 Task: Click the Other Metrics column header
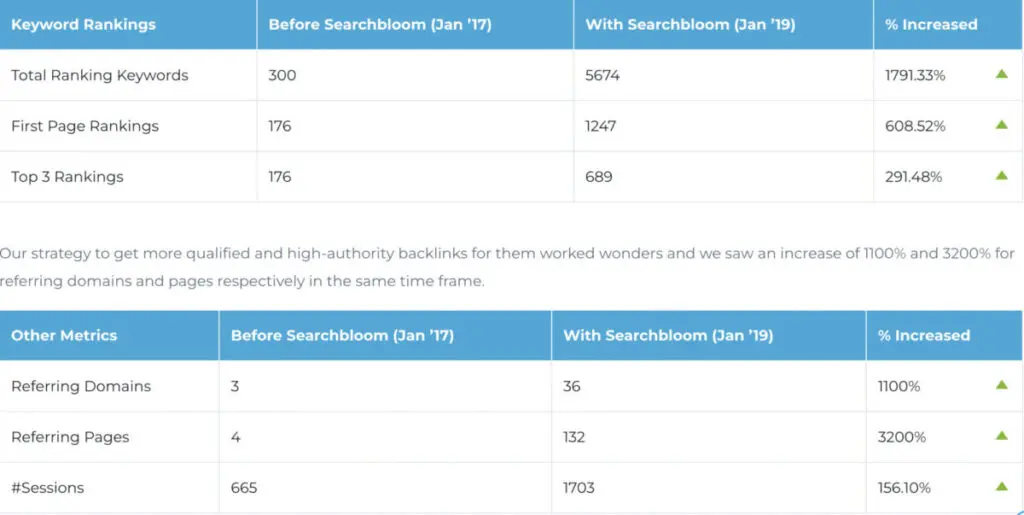pos(64,335)
